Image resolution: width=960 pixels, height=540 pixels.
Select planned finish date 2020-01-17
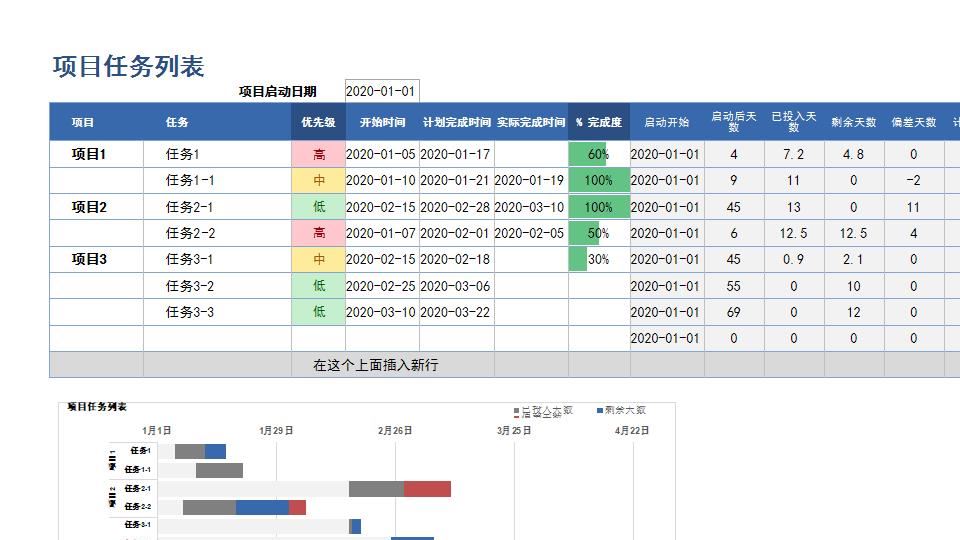[x=457, y=154]
